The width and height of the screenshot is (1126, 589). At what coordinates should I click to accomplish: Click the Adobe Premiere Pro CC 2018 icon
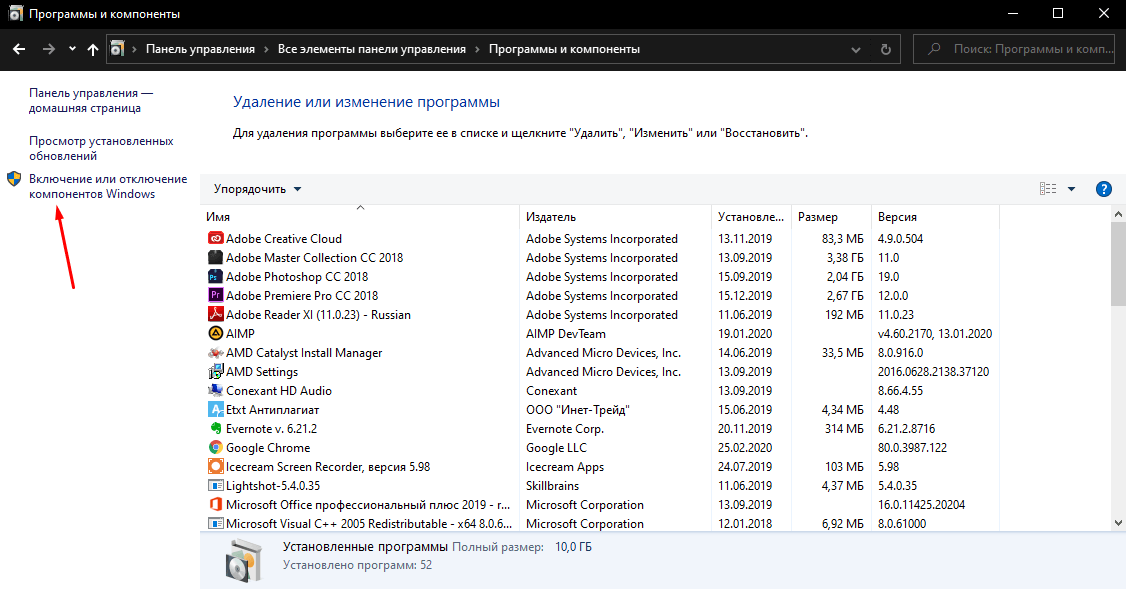click(215, 295)
